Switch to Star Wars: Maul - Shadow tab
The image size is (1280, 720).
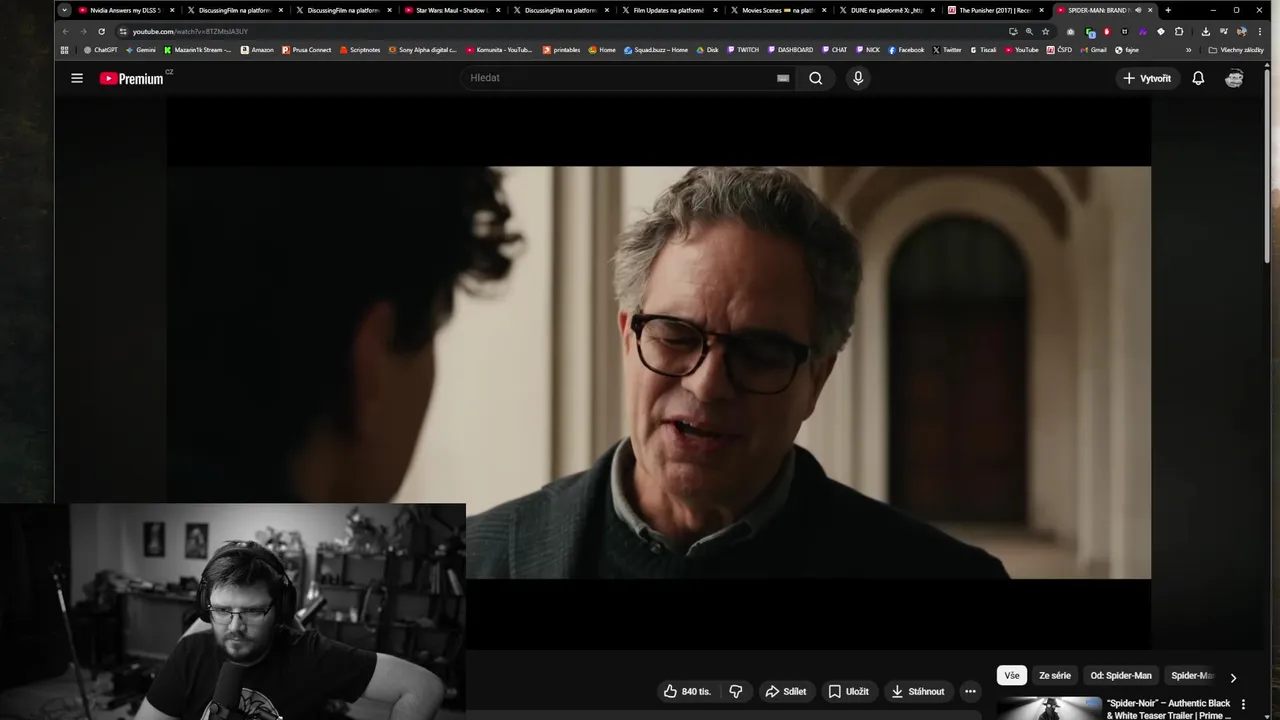pos(452,10)
